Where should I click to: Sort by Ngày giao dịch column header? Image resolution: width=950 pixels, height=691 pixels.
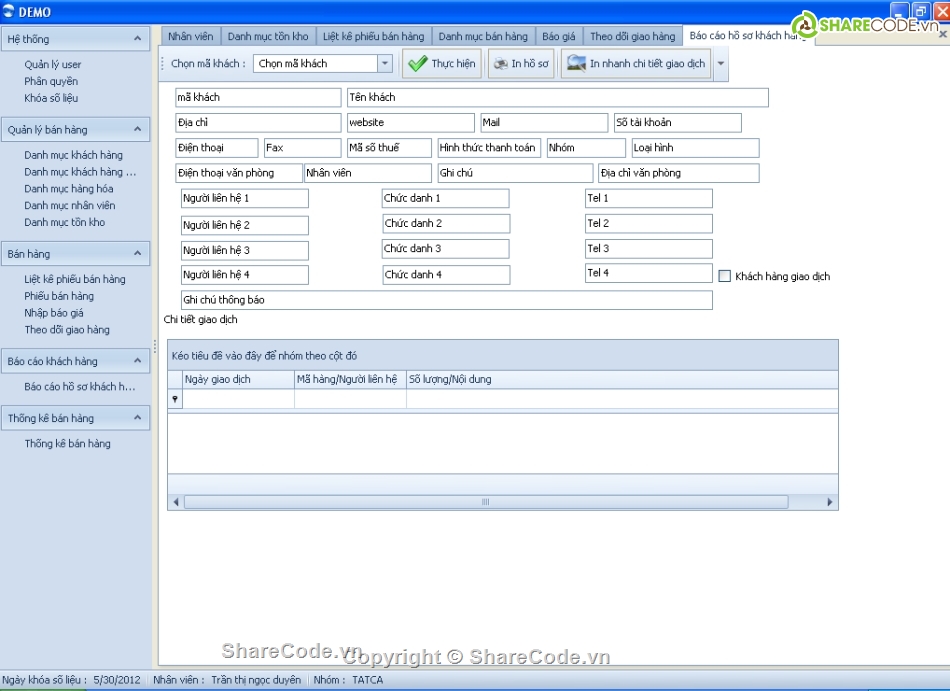tap(239, 380)
